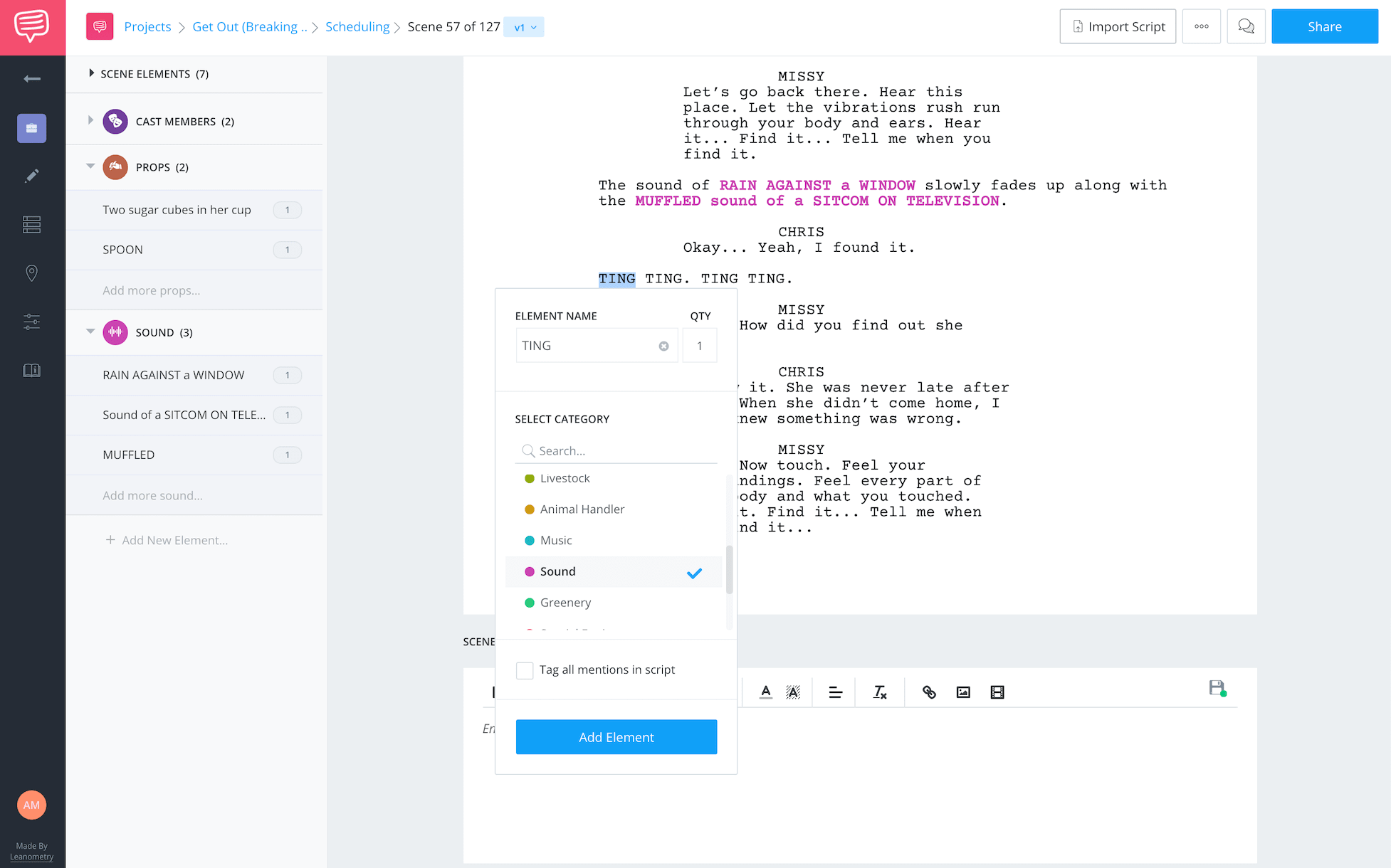Screen dimensions: 1391x868
Task: Go to Scheduling in the breadcrumb
Action: (x=357, y=26)
